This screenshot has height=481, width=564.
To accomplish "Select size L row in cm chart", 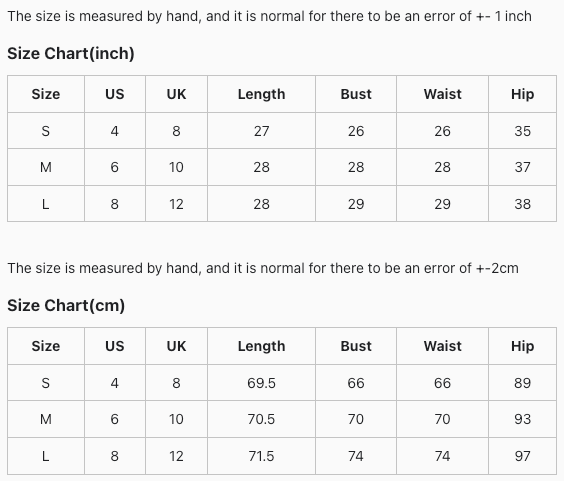I will pyautogui.click(x=282, y=456).
